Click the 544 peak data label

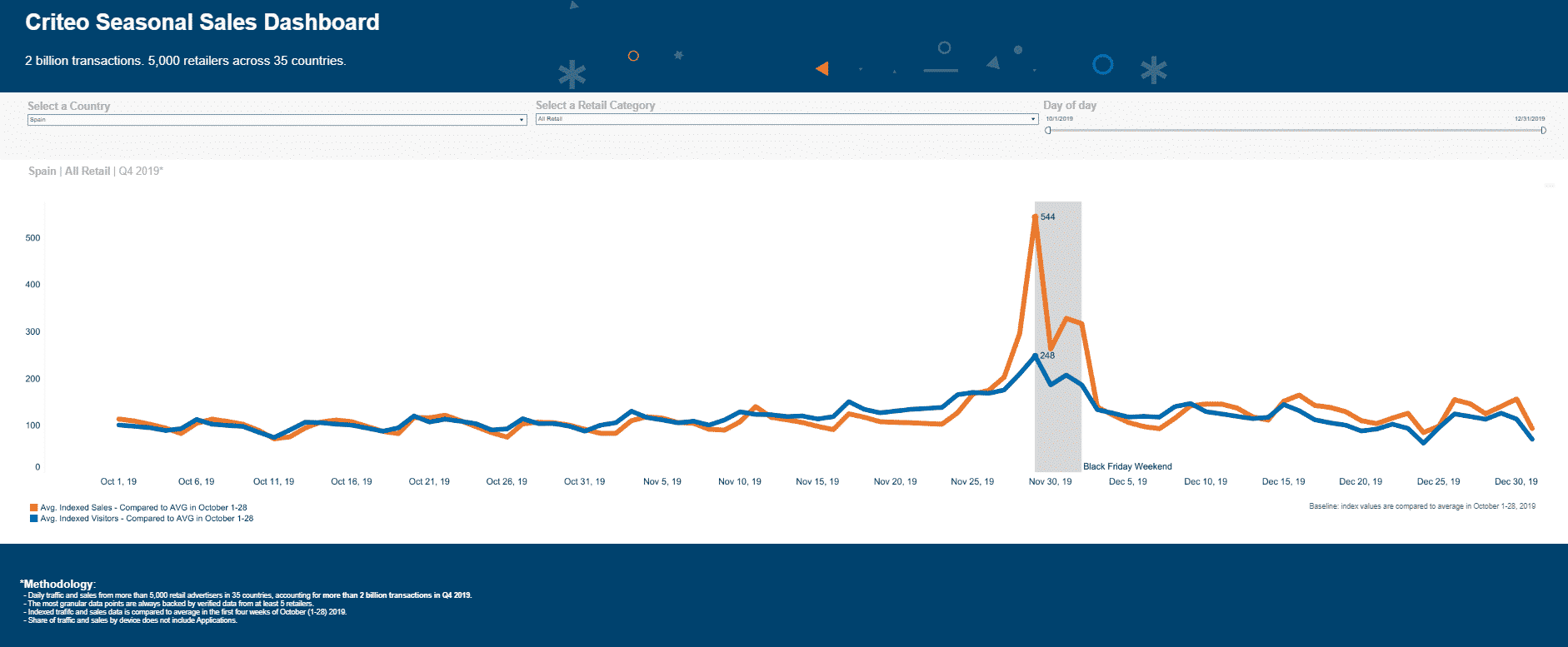click(x=1047, y=216)
